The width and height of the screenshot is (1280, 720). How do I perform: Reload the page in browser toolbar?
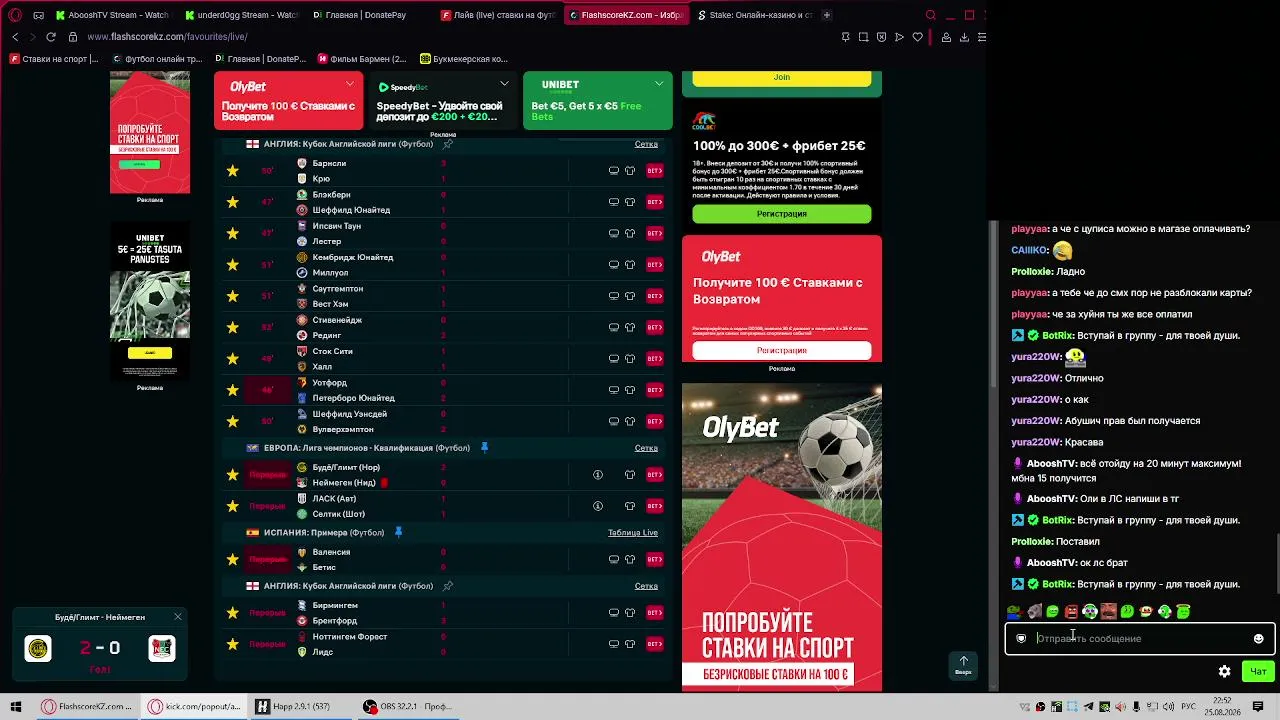[51, 37]
